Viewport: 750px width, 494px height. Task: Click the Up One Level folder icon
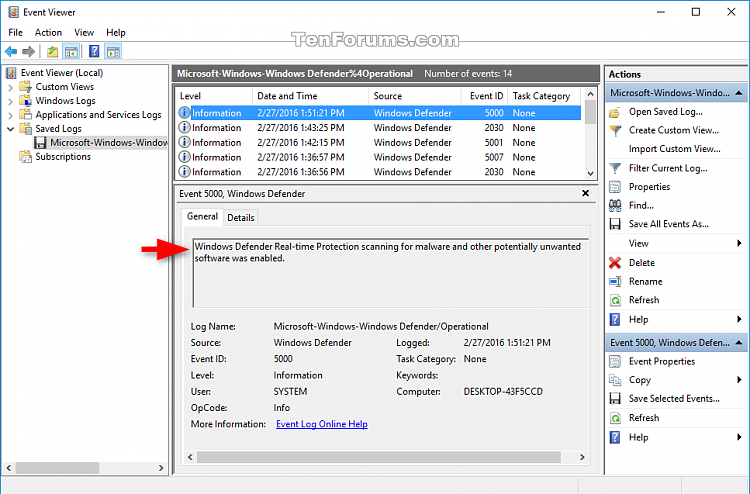(52, 52)
